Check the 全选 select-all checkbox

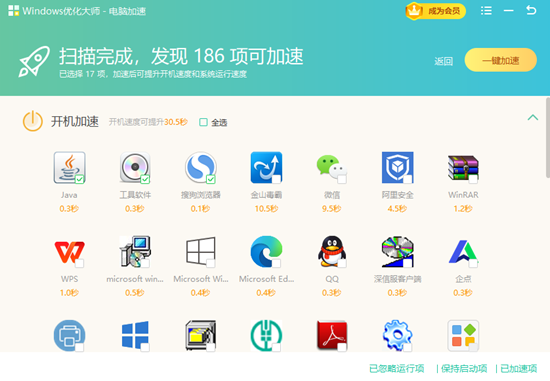(x=203, y=122)
